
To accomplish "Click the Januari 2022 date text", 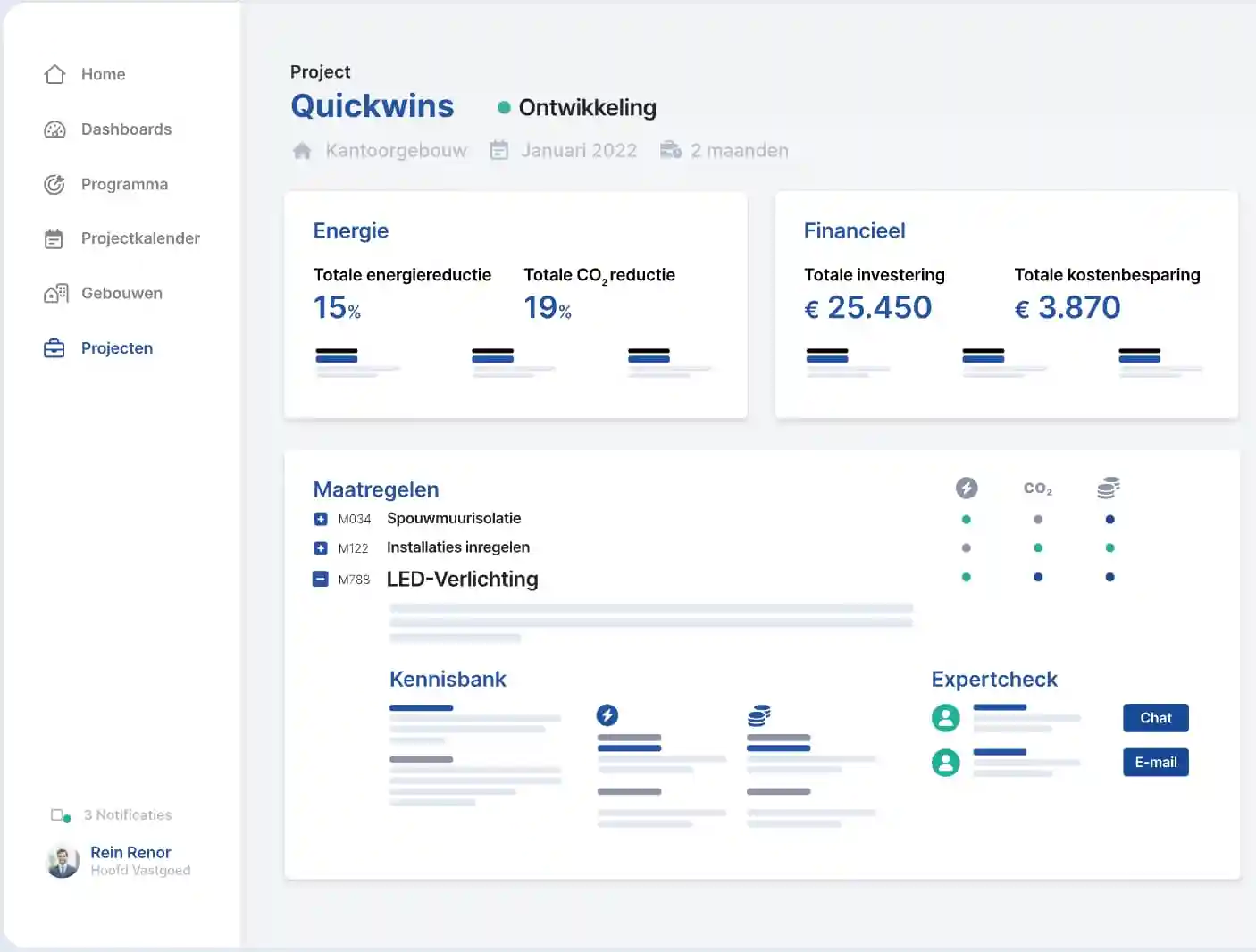I will click(579, 151).
